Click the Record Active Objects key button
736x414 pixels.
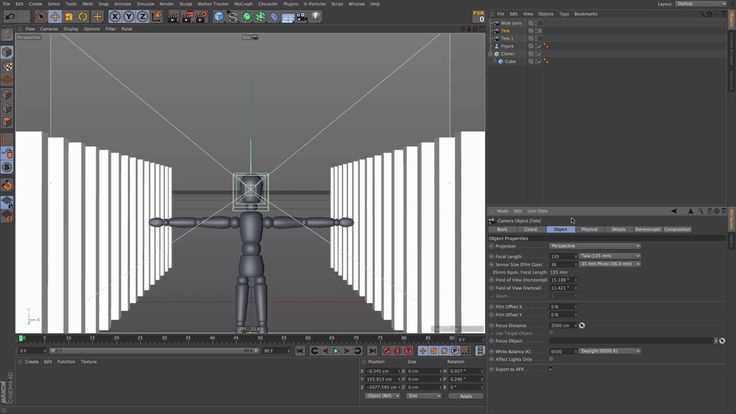pyautogui.click(x=387, y=350)
